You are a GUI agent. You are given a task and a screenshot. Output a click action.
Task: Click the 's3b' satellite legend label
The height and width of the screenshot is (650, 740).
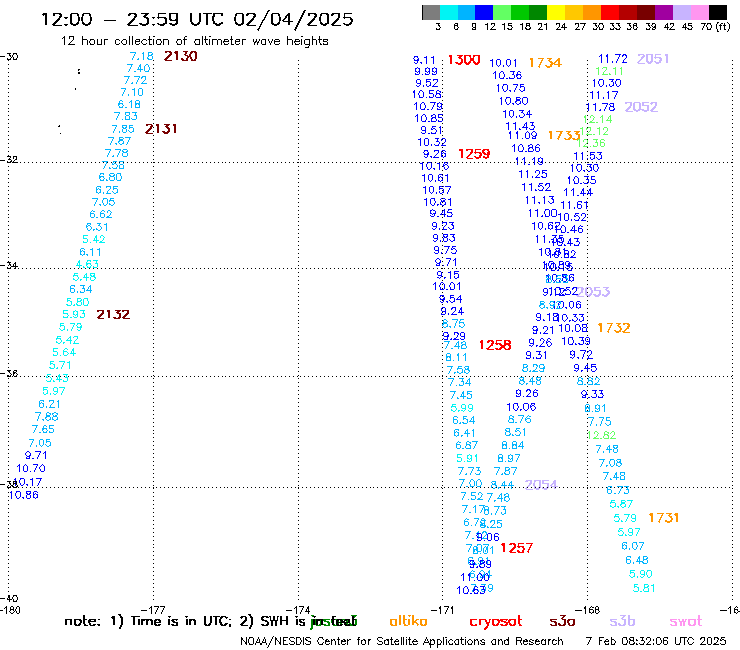tap(622, 621)
